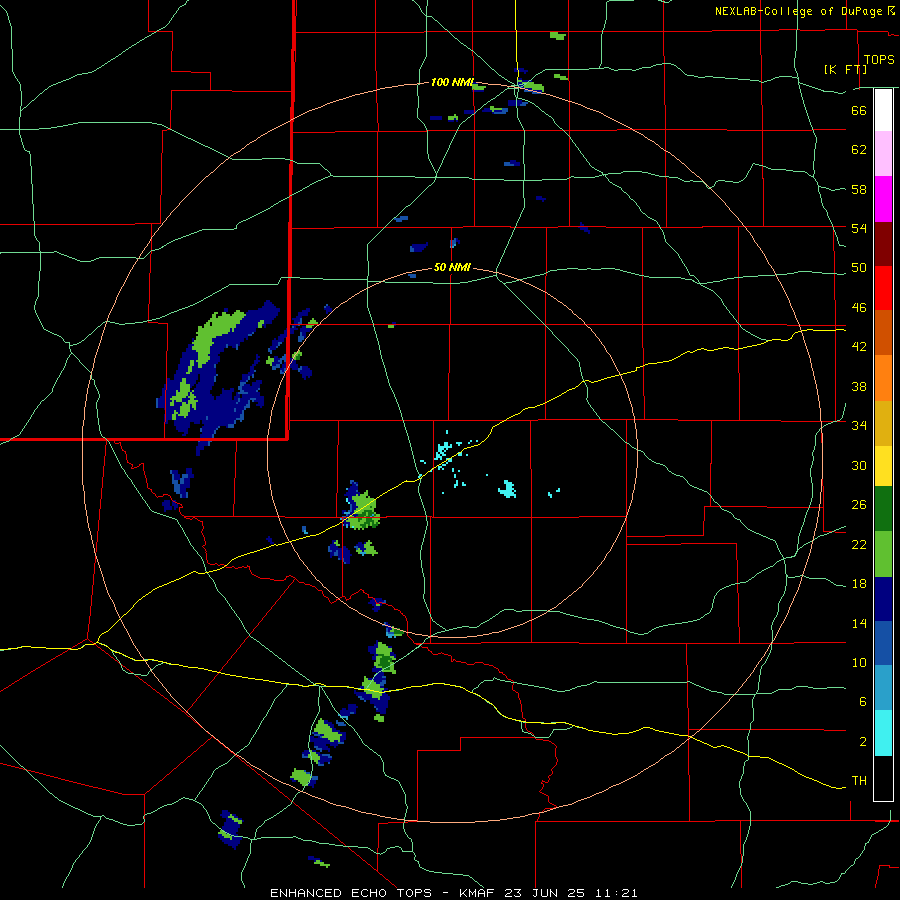The image size is (900, 900).
Task: Click the '23 JUN 25' date text
Action: click(544, 893)
